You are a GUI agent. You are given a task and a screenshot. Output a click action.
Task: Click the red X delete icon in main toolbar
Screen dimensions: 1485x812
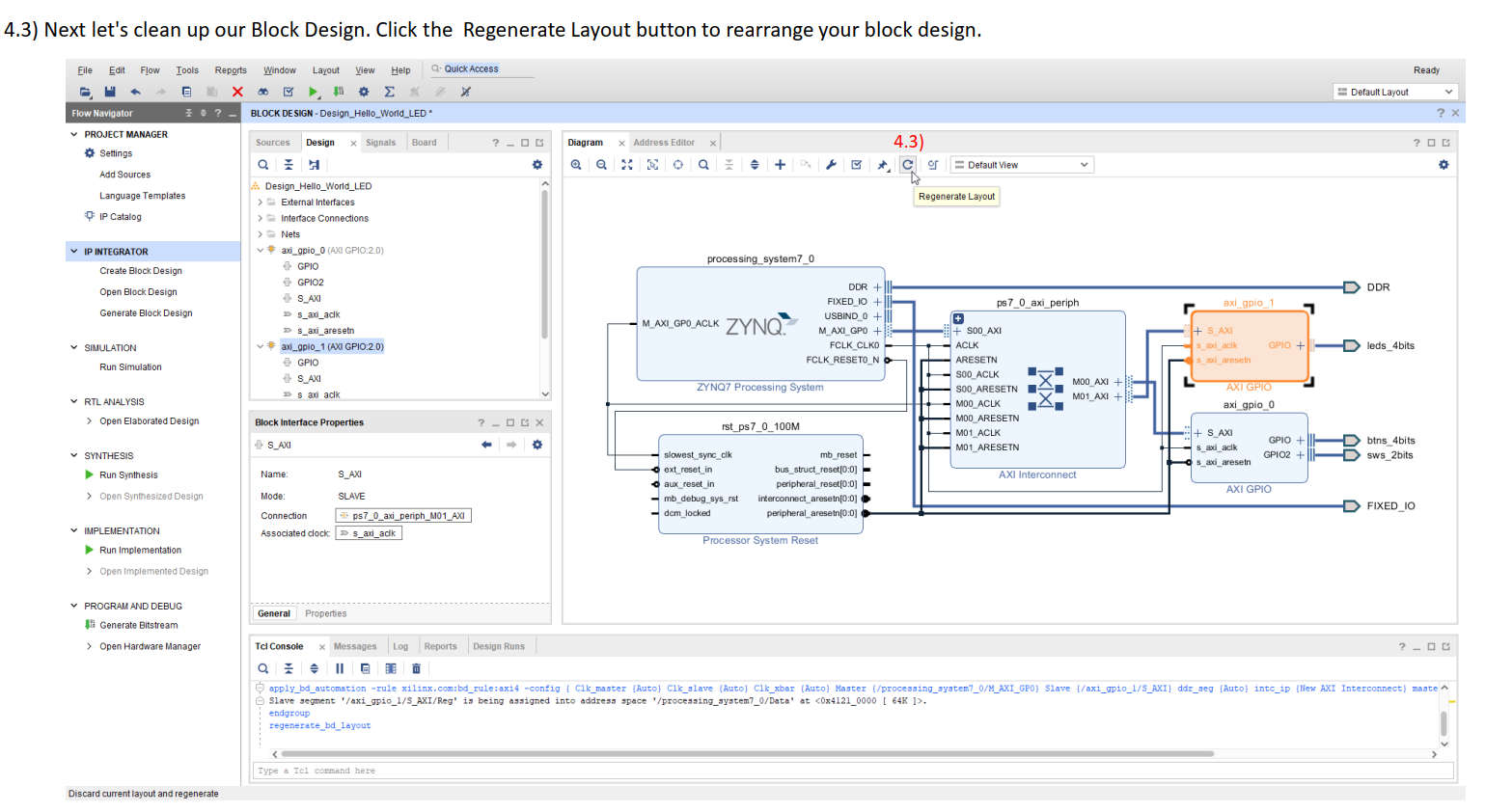tap(237, 92)
